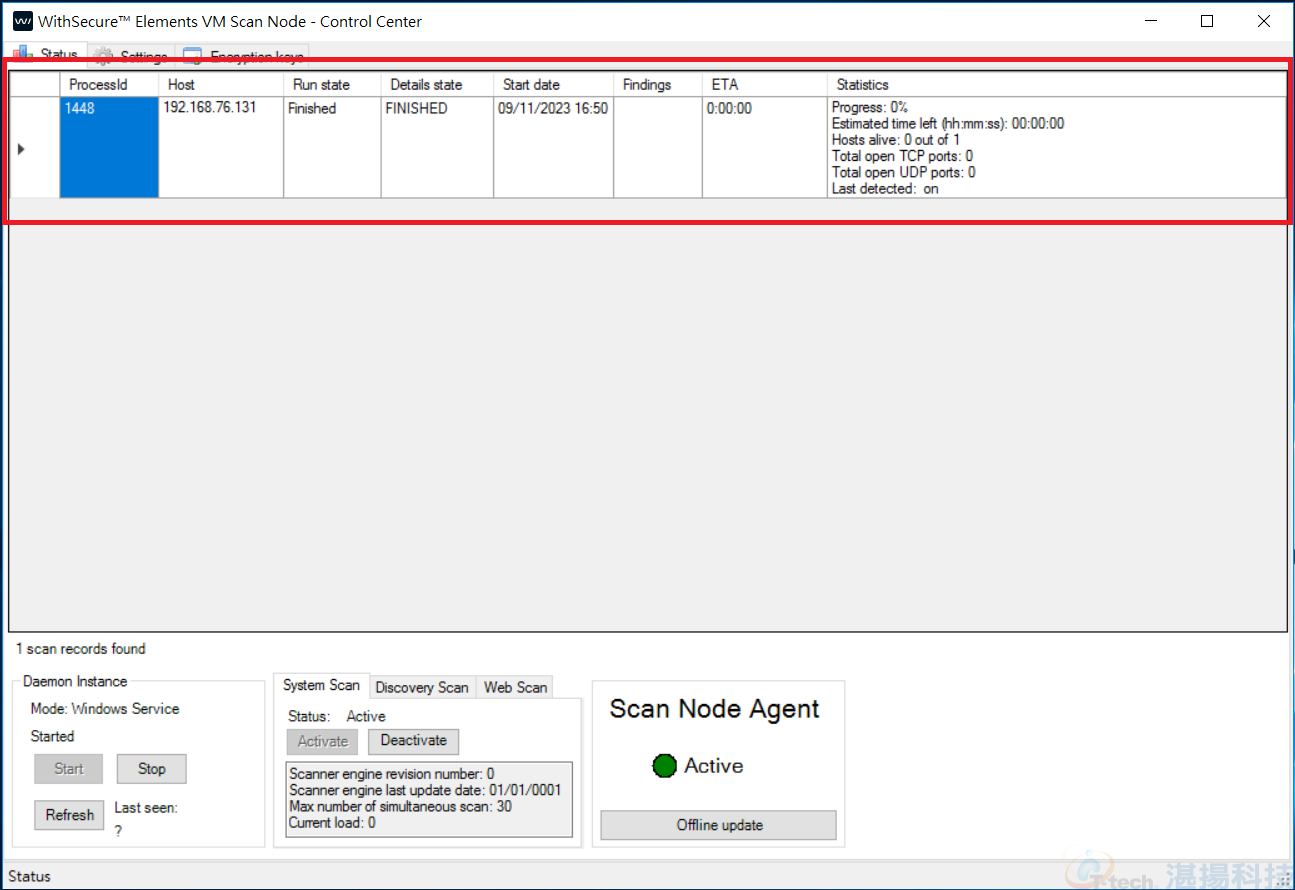Click the Statistics column header
The width and height of the screenshot is (1295, 890).
click(1056, 85)
